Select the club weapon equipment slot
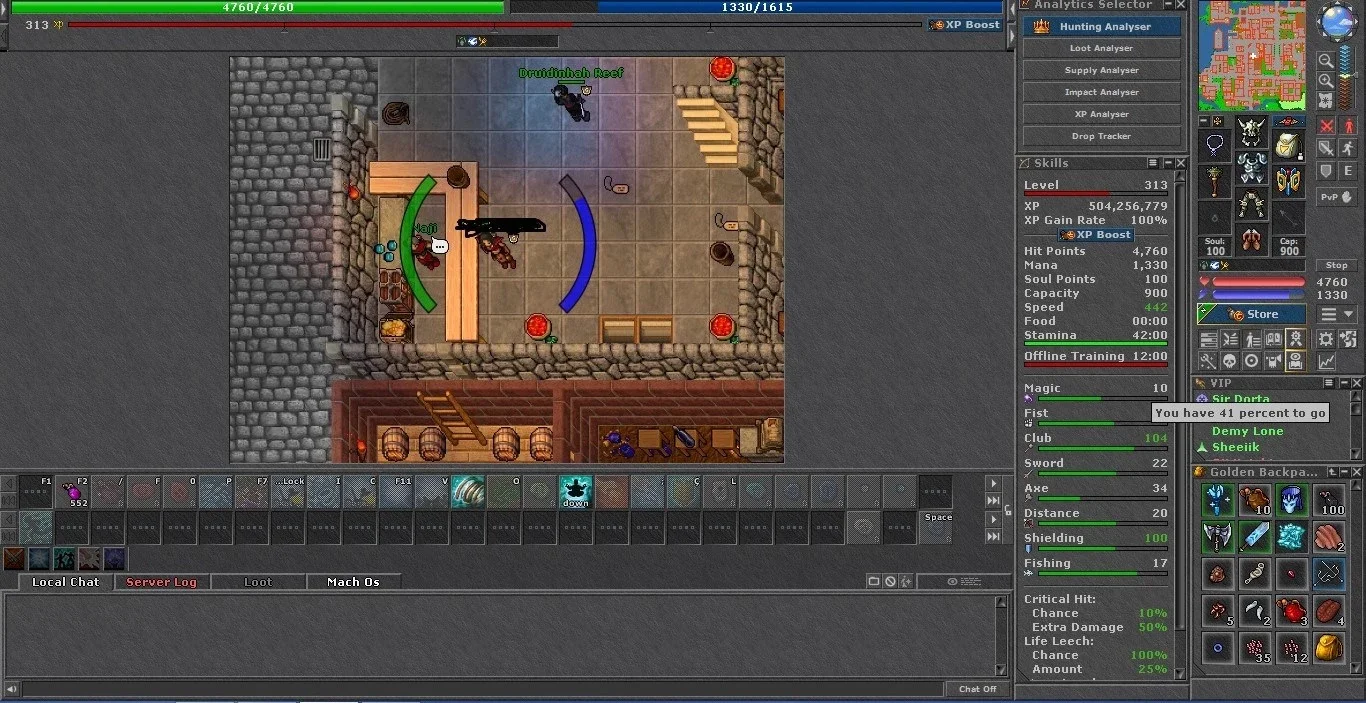The width and height of the screenshot is (1366, 703). pos(1215,182)
